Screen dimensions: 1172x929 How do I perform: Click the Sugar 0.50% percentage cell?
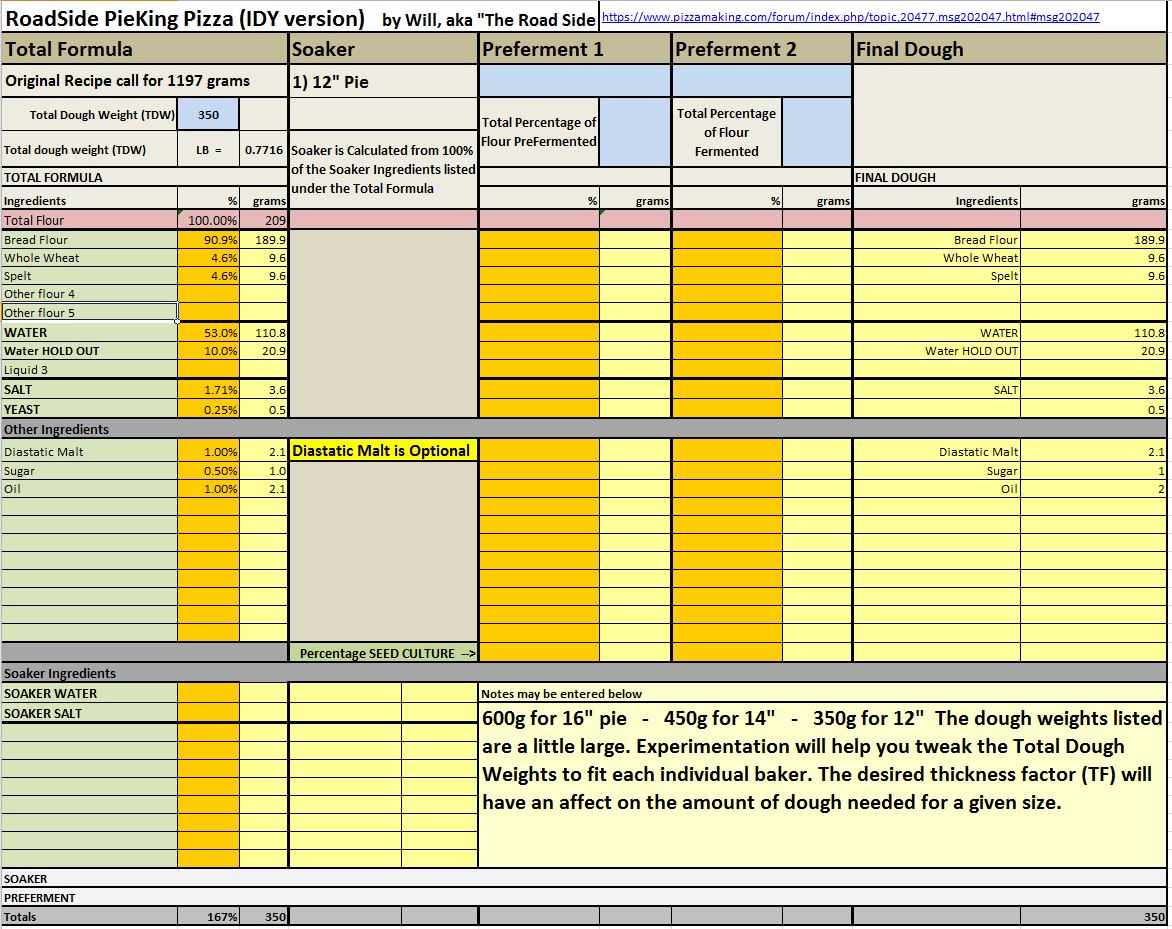click(x=208, y=471)
